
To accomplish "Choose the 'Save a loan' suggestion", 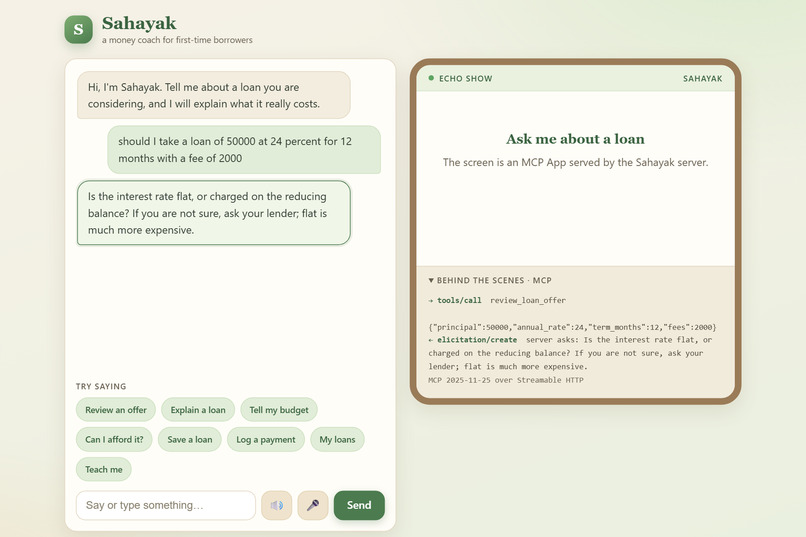I will [x=190, y=439].
